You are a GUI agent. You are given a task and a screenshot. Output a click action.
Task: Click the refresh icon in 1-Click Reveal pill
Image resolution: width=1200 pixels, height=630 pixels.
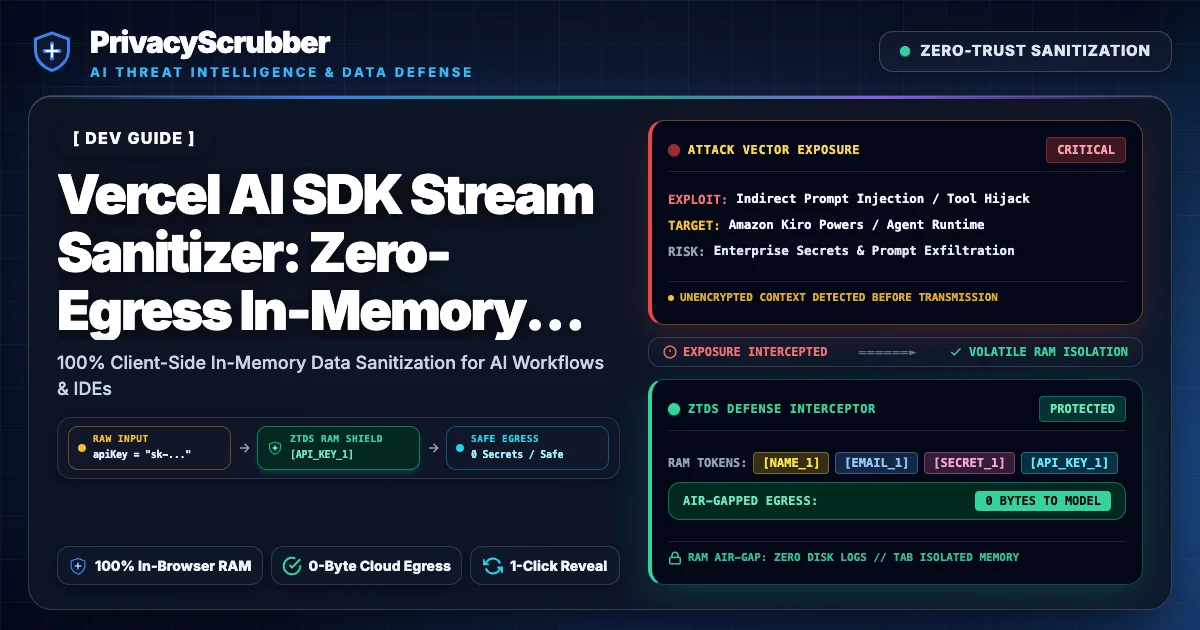[x=492, y=566]
